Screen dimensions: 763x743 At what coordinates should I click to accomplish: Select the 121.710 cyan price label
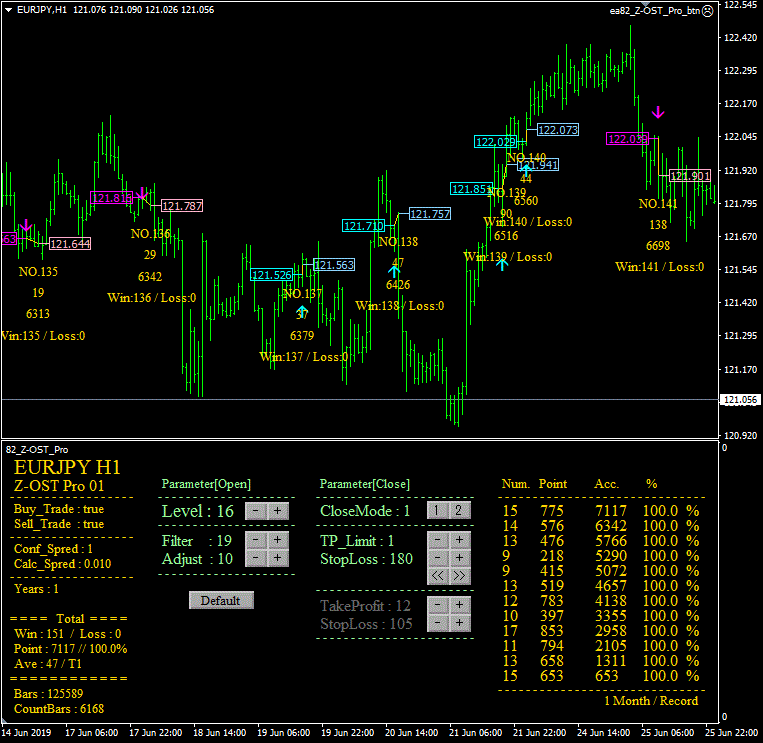pos(363,226)
